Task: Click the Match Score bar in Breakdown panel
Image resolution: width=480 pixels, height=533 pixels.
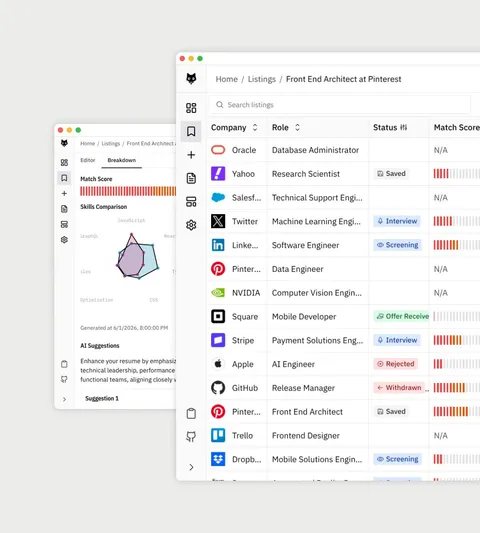Action: (128, 191)
